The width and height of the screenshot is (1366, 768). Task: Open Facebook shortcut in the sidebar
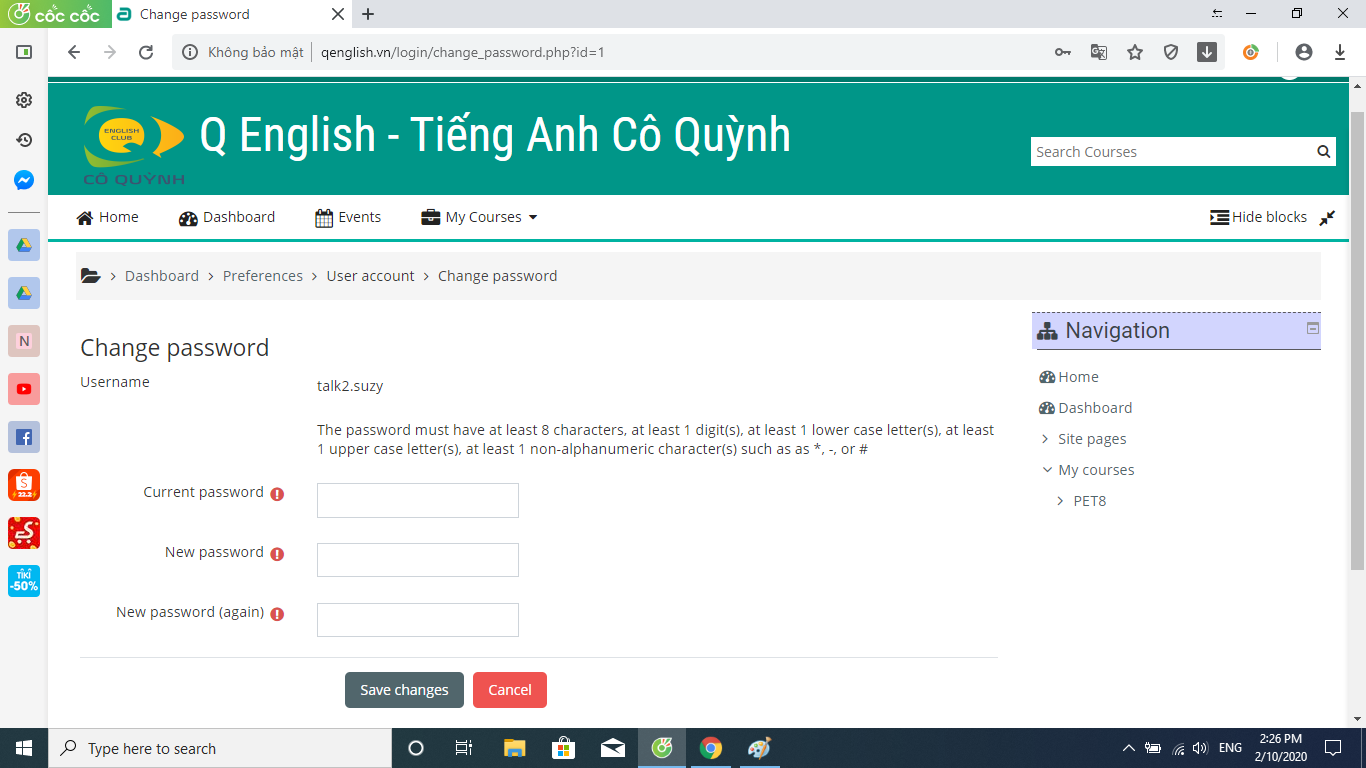tap(24, 437)
